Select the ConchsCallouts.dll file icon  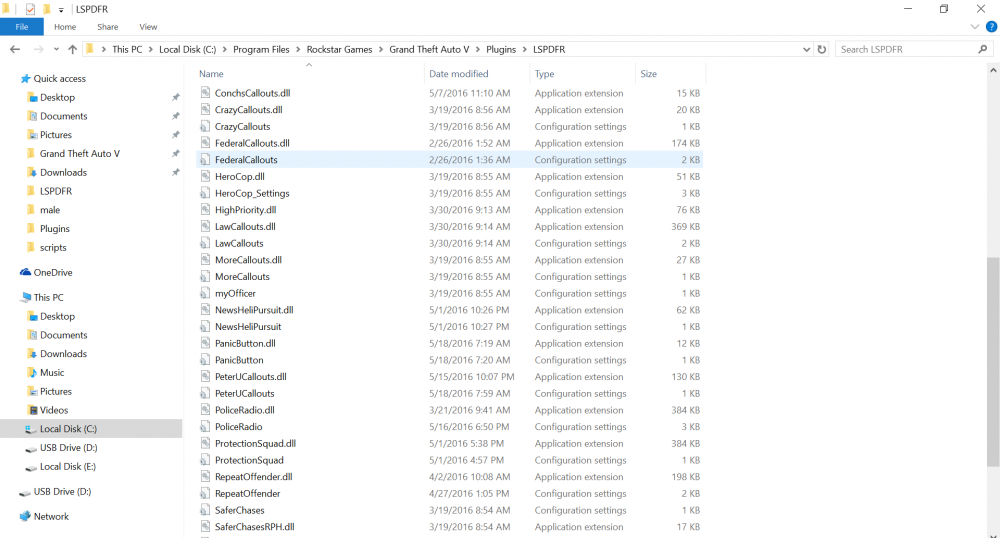205,92
